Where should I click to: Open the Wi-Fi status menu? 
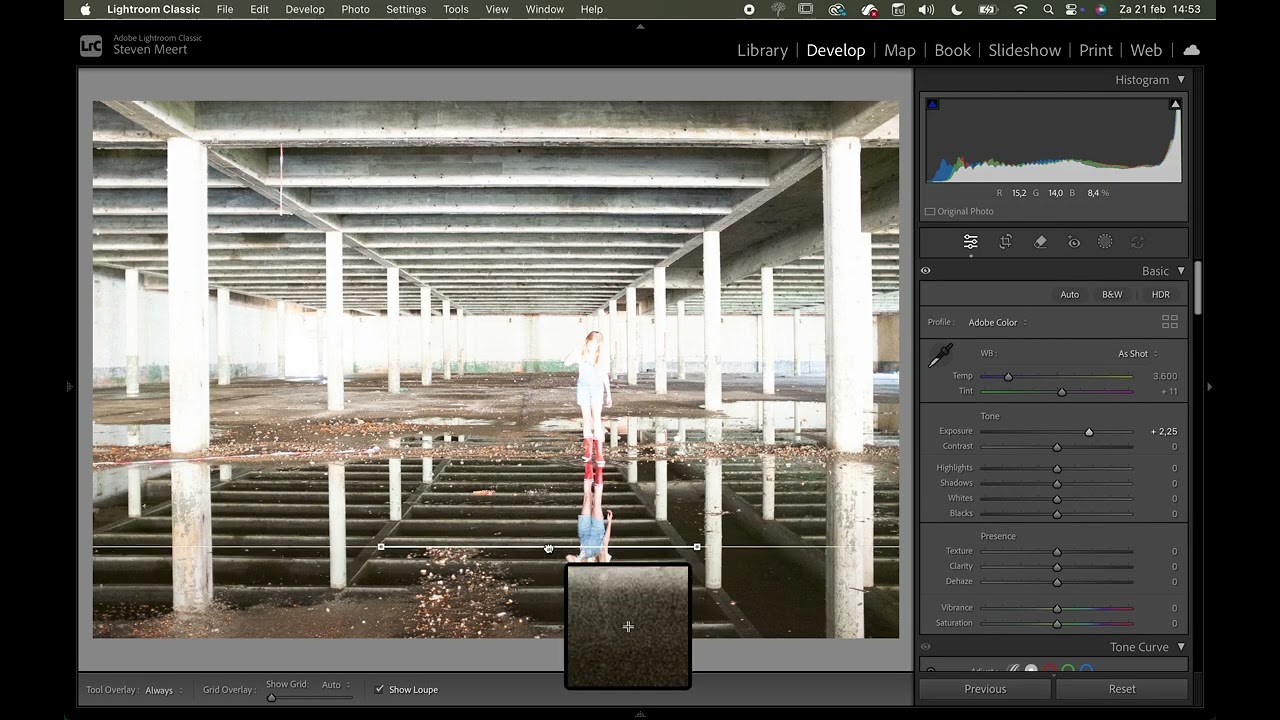pos(1020,9)
